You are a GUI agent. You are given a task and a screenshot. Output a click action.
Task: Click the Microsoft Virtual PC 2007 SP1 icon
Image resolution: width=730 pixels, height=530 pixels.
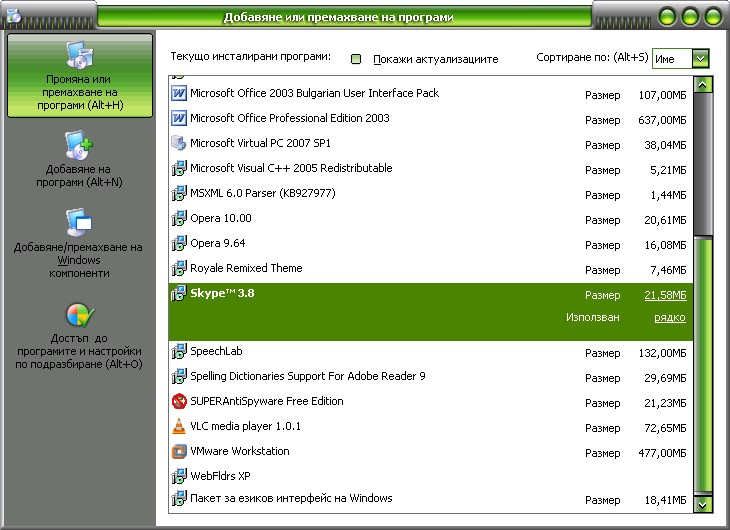[x=179, y=143]
